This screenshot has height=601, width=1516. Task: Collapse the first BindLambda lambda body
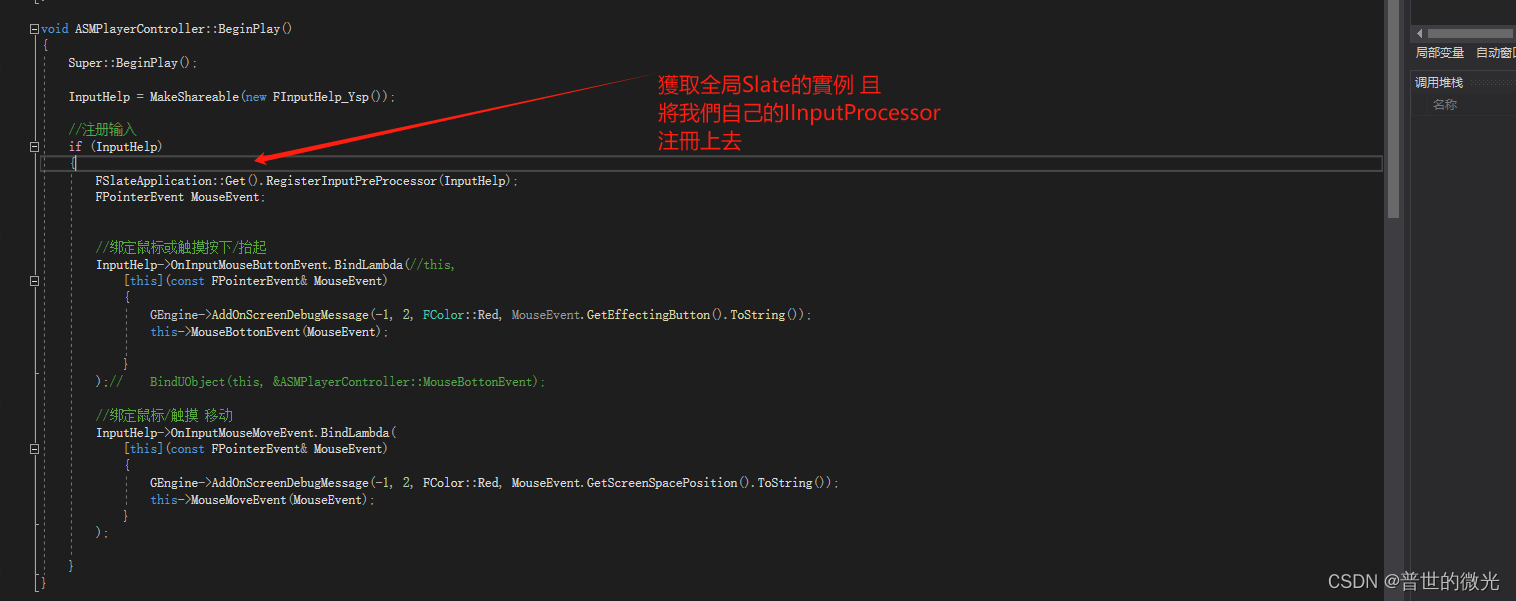click(x=33, y=281)
